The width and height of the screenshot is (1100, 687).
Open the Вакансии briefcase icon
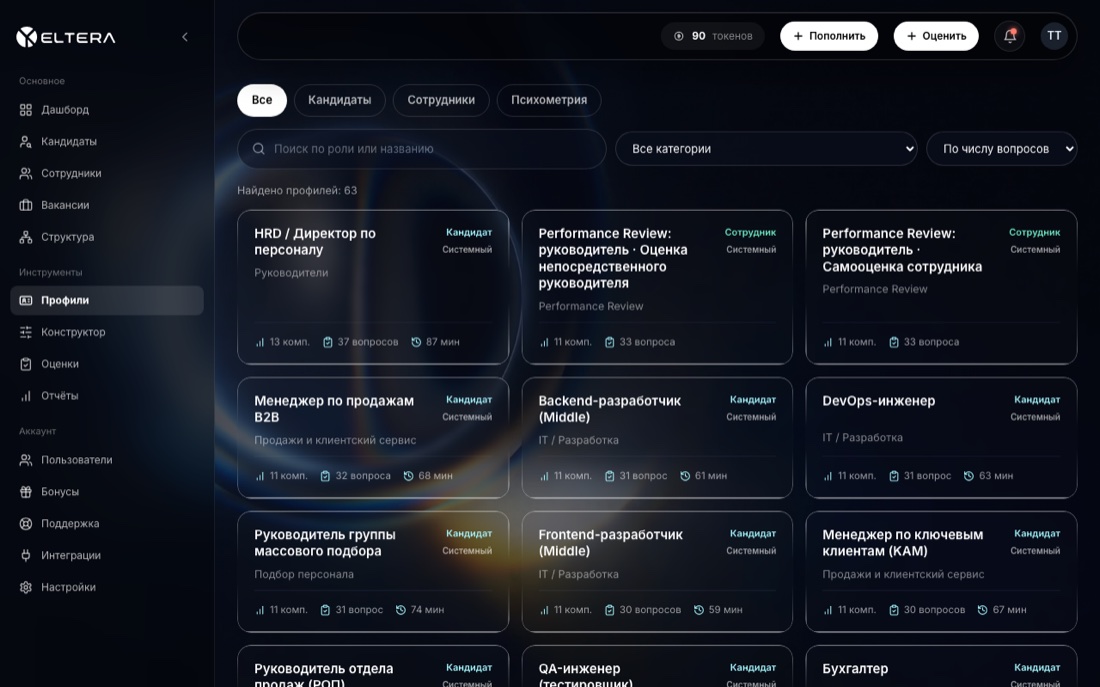point(26,205)
